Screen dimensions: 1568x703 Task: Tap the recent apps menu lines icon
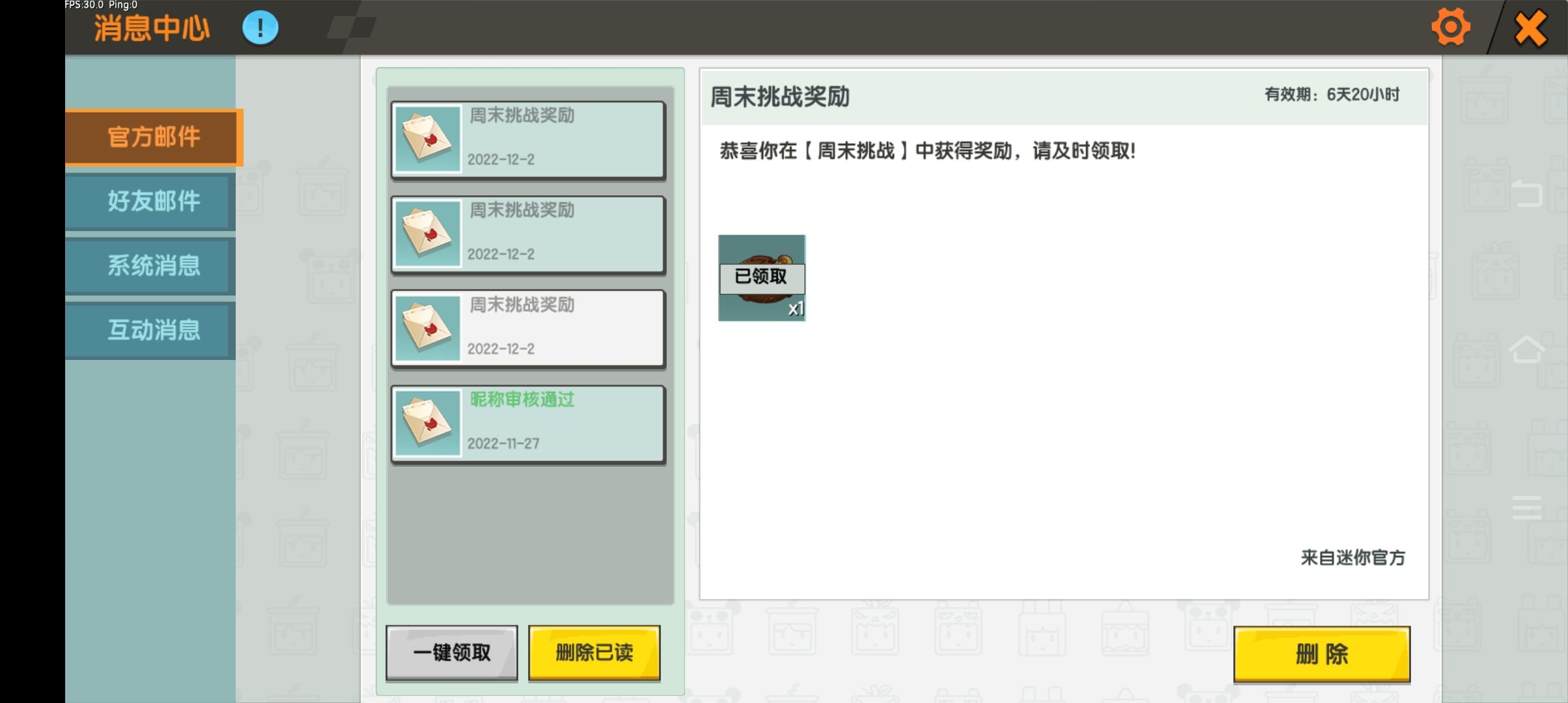click(1527, 506)
